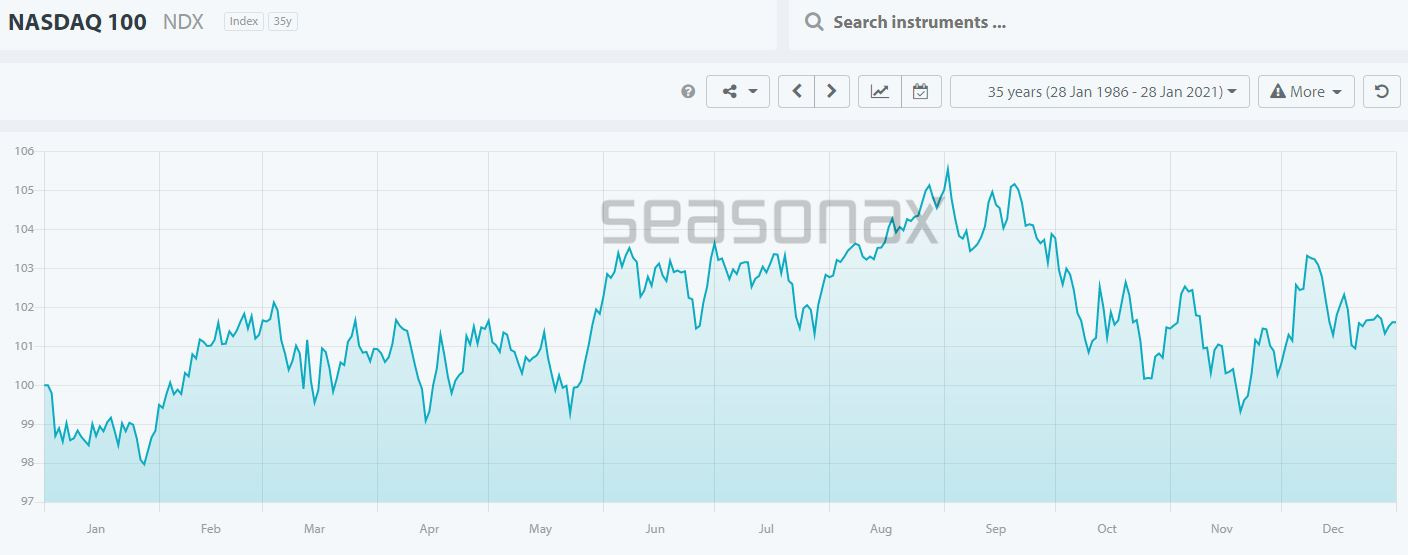Click the 99 value on the y-axis
The image size is (1408, 555).
(28, 424)
